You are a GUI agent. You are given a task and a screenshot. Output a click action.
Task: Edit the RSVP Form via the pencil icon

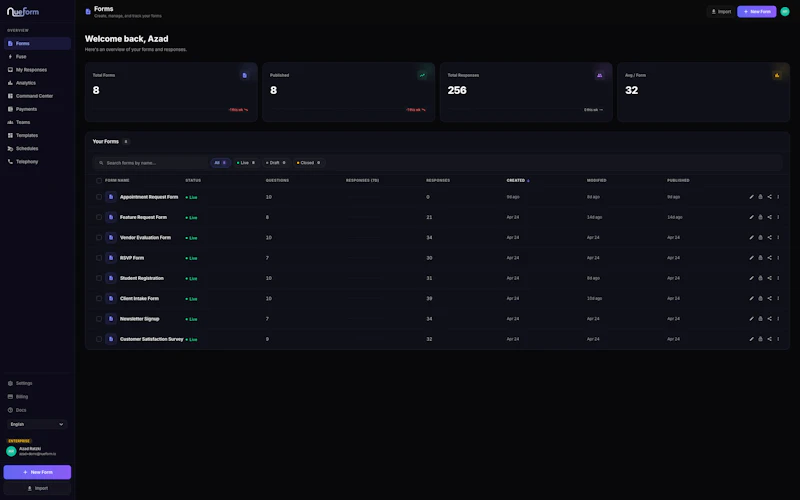(x=752, y=258)
